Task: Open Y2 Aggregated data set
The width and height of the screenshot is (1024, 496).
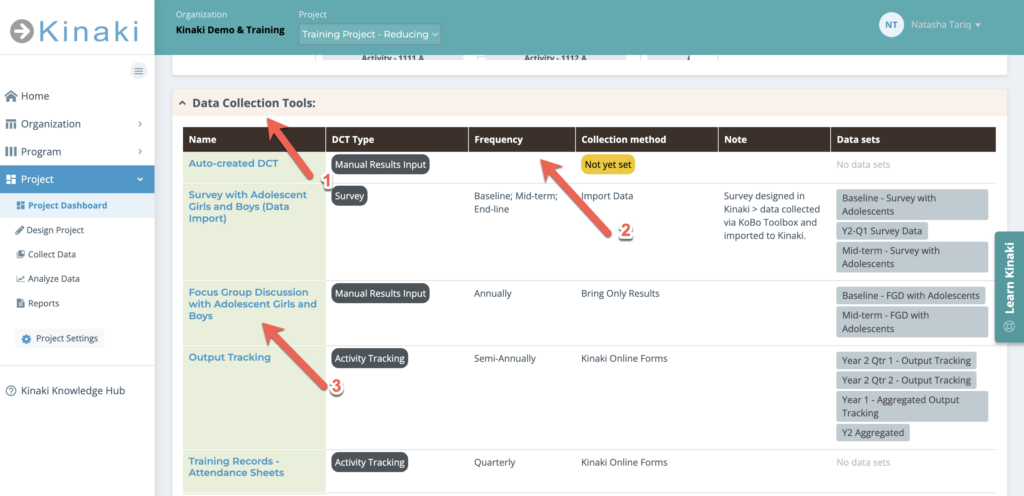Action: pyautogui.click(x=873, y=432)
